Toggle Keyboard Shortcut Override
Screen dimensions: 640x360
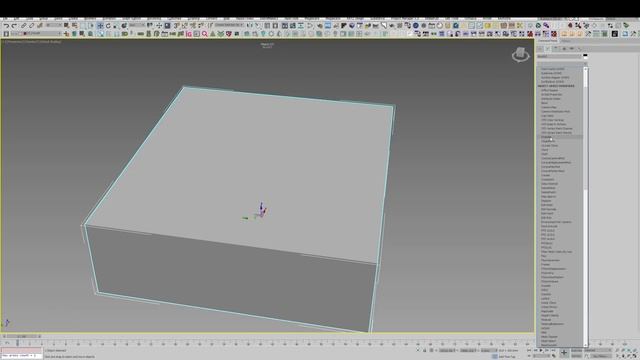pyautogui.click(x=167, y=26)
